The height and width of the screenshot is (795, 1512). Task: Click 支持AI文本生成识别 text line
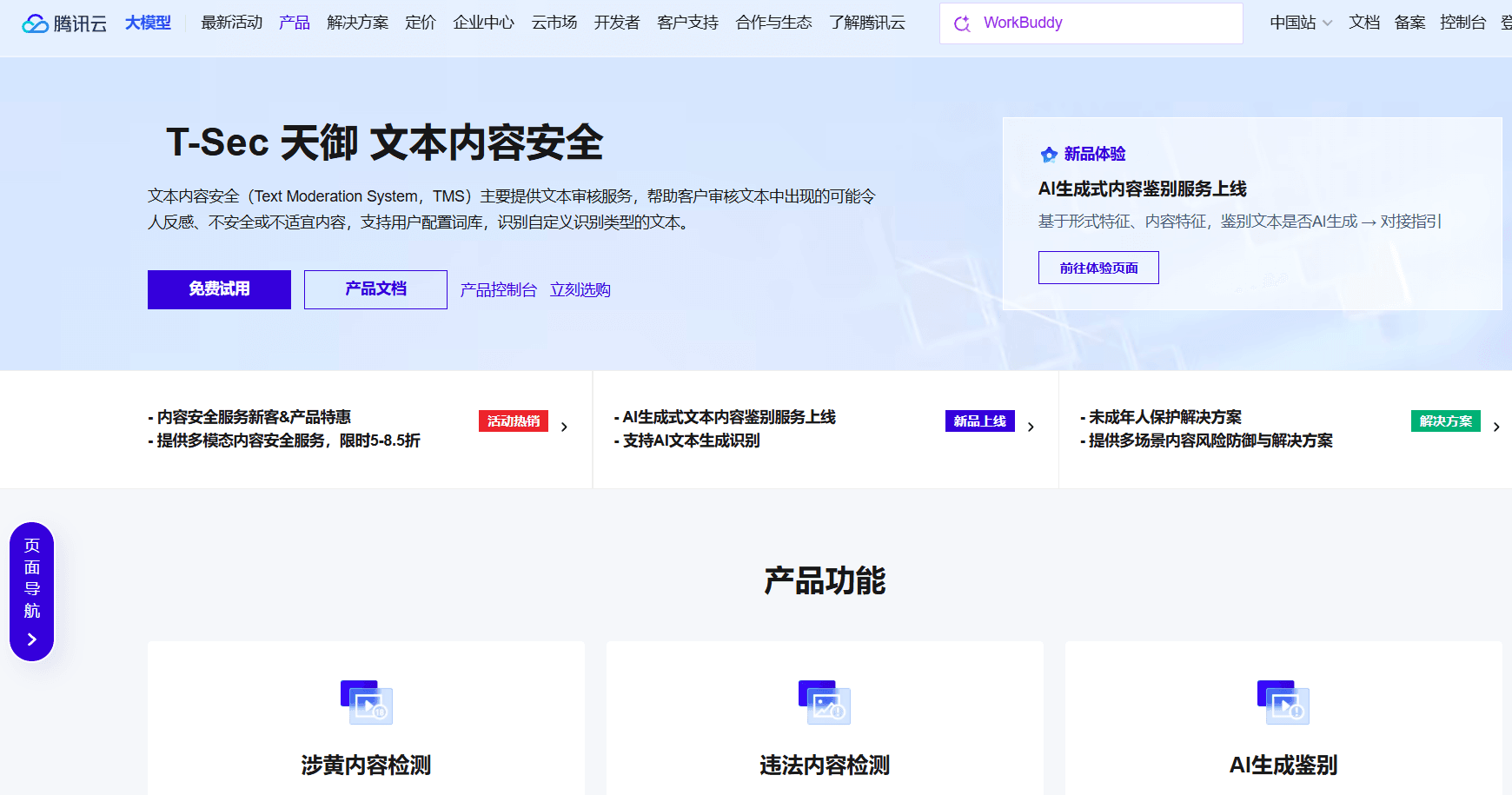687,441
